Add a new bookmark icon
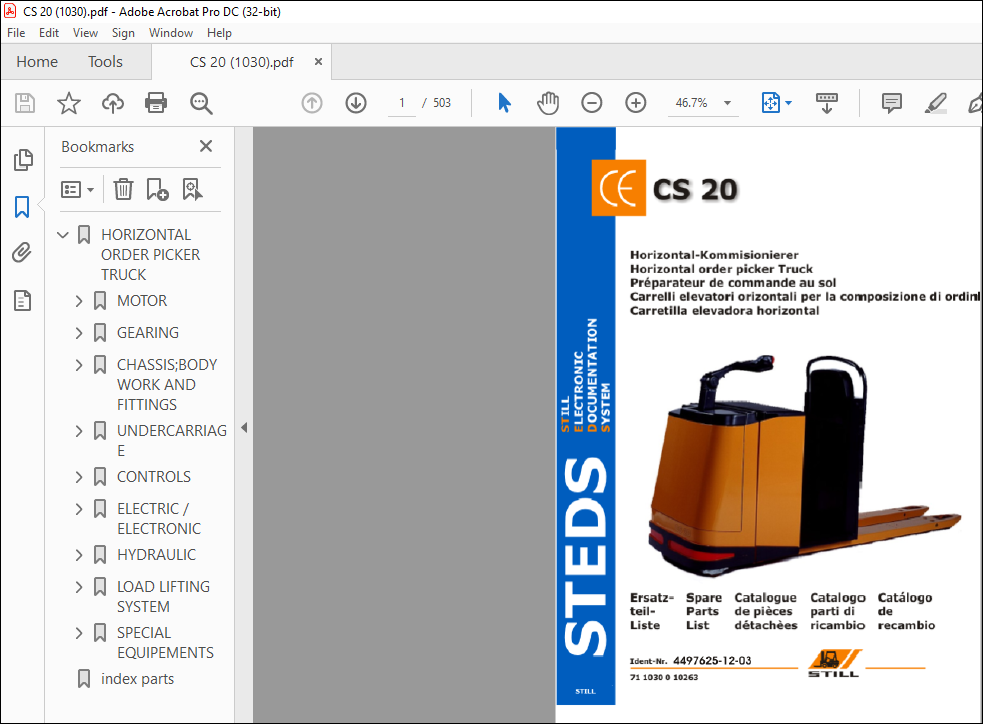The image size is (983, 724). [157, 189]
